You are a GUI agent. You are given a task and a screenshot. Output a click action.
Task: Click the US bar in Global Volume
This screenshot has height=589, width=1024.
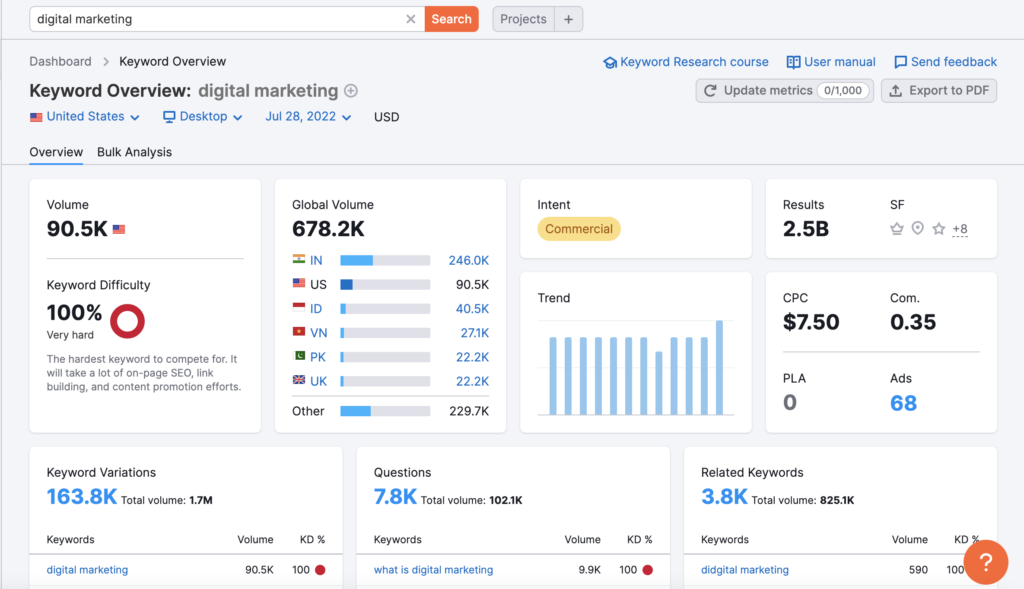(385, 285)
